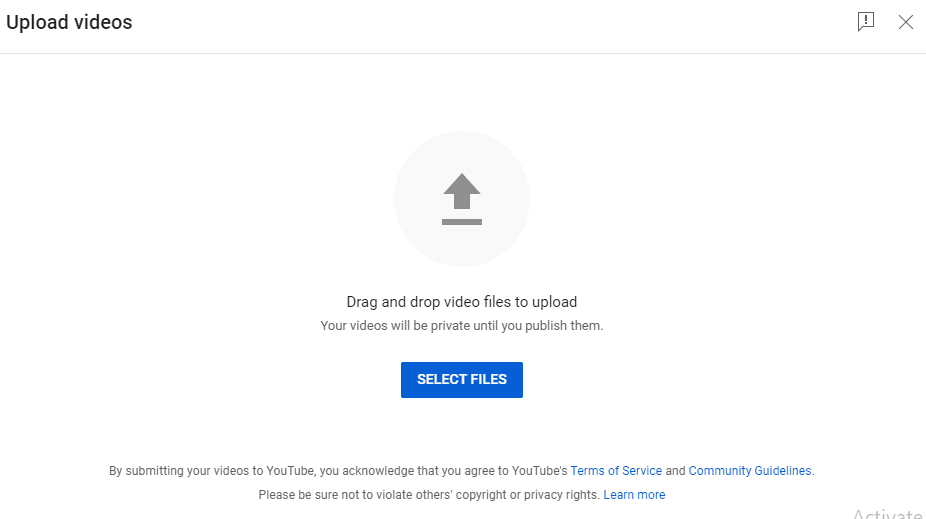Follow the Learn more link
The image size is (926, 519).
tap(634, 495)
